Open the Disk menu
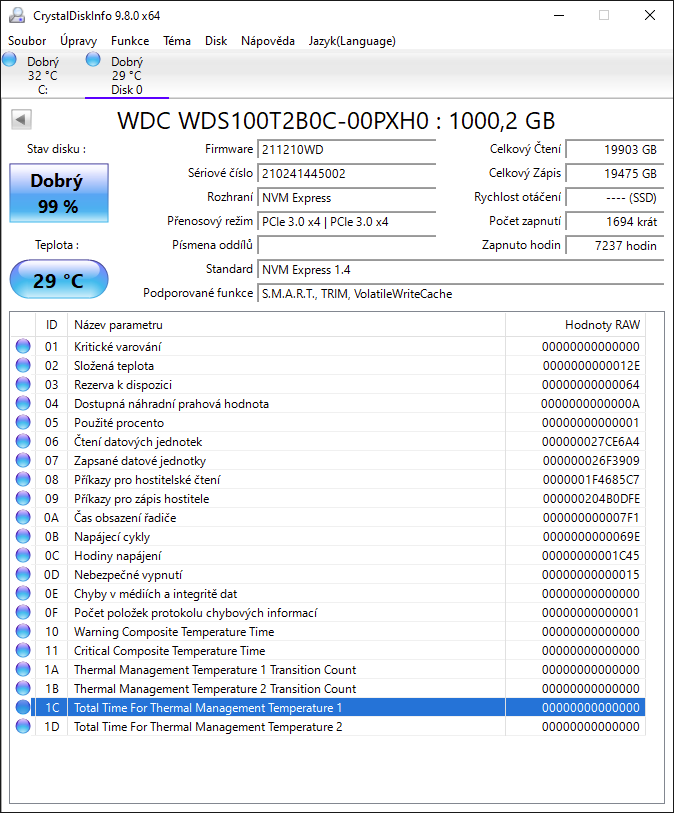Image resolution: width=674 pixels, height=813 pixels. pyautogui.click(x=216, y=41)
